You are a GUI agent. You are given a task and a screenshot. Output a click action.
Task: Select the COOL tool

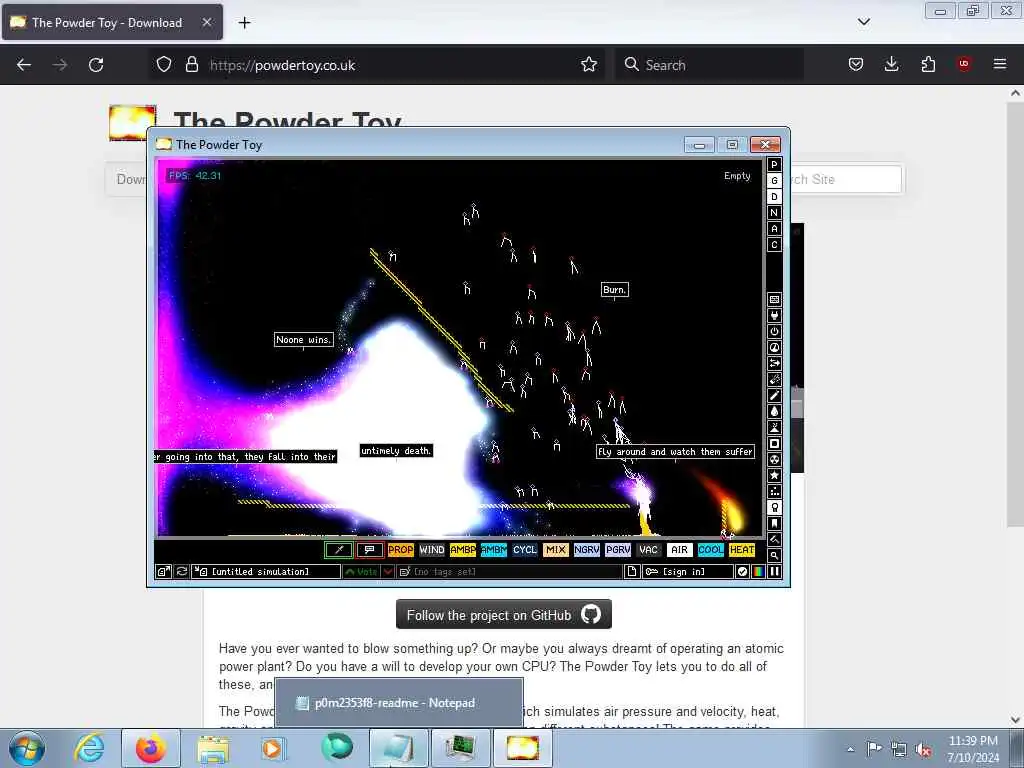[711, 550]
